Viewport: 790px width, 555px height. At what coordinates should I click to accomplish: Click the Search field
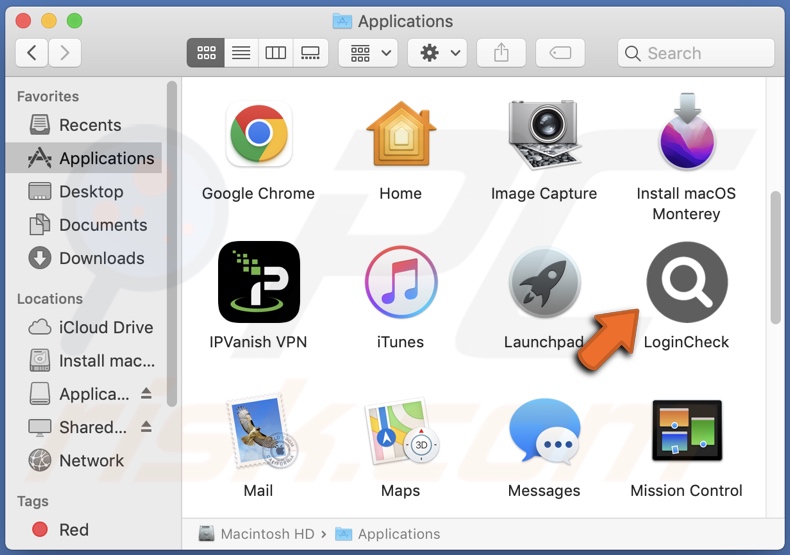tap(696, 53)
